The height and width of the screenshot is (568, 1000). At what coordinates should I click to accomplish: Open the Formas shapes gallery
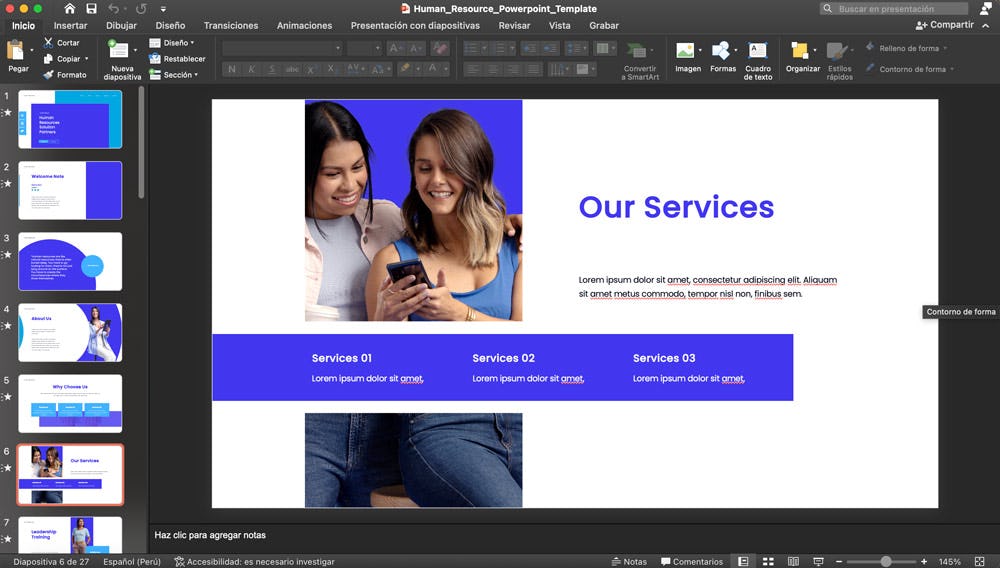pyautogui.click(x=721, y=51)
